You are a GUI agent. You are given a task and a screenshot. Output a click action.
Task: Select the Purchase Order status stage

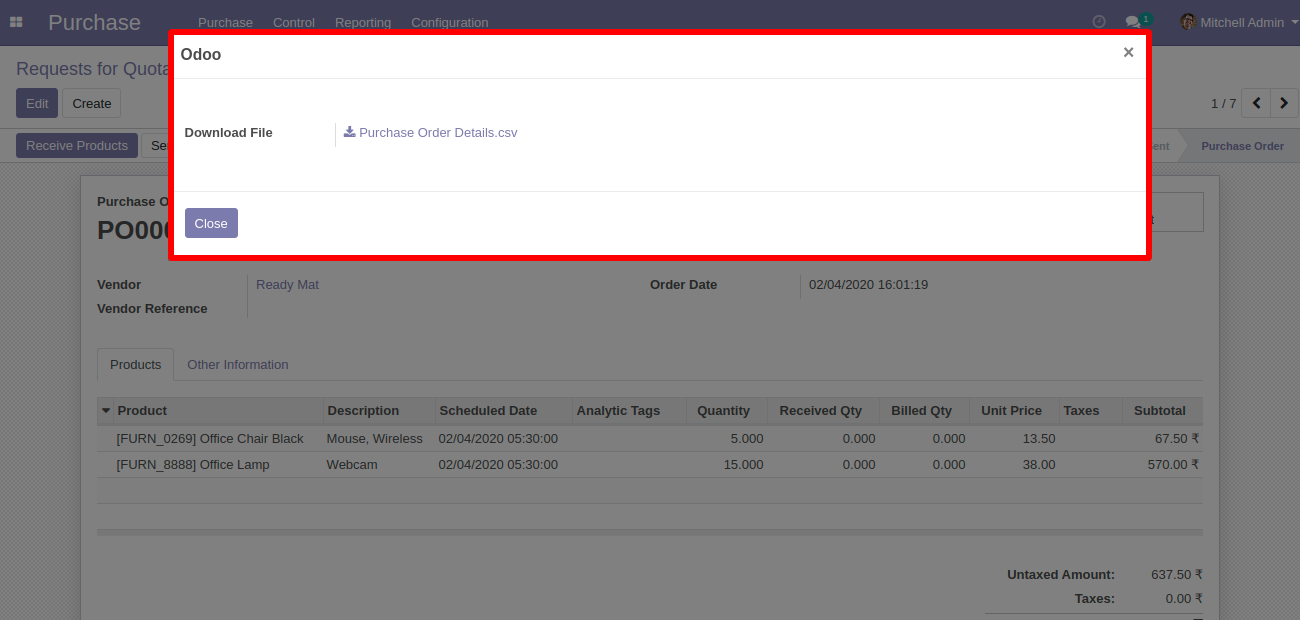pyautogui.click(x=1242, y=146)
